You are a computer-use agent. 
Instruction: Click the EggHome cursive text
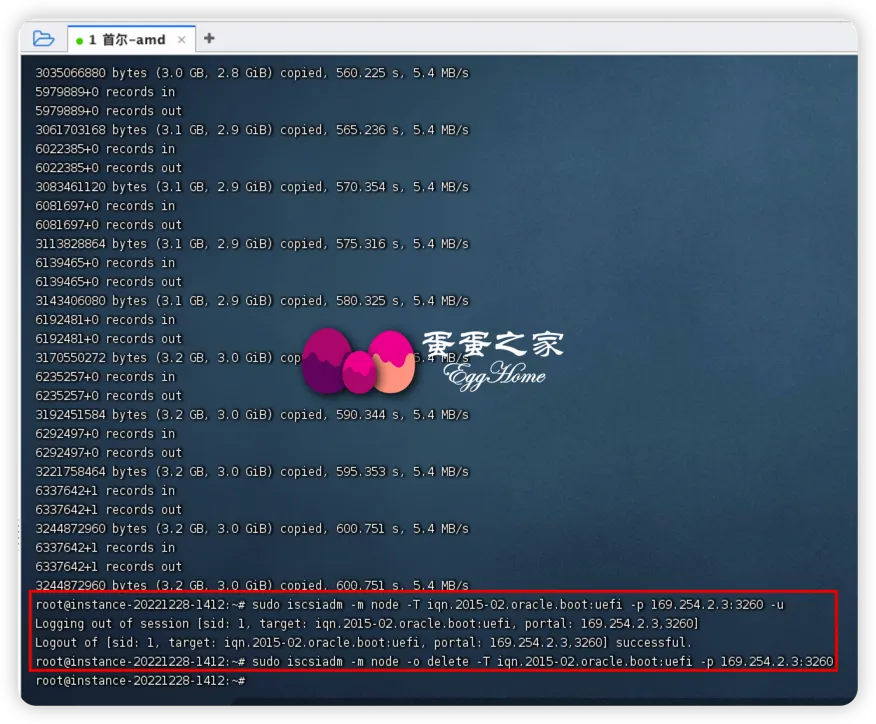pyautogui.click(x=495, y=376)
